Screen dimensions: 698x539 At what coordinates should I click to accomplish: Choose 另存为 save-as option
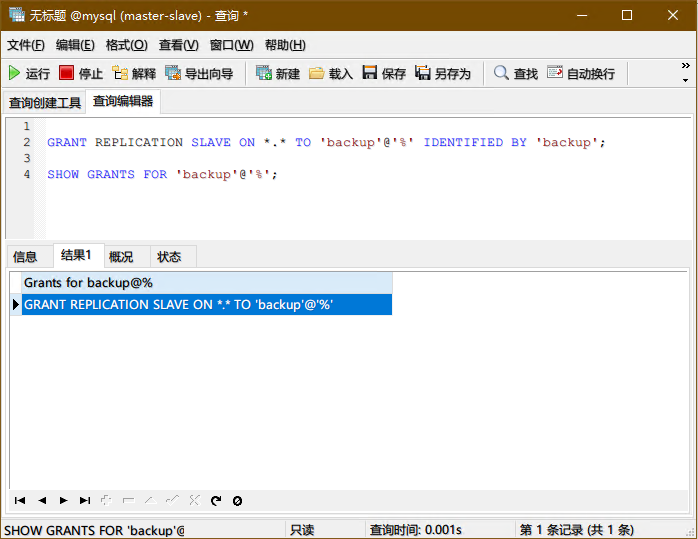[442, 73]
